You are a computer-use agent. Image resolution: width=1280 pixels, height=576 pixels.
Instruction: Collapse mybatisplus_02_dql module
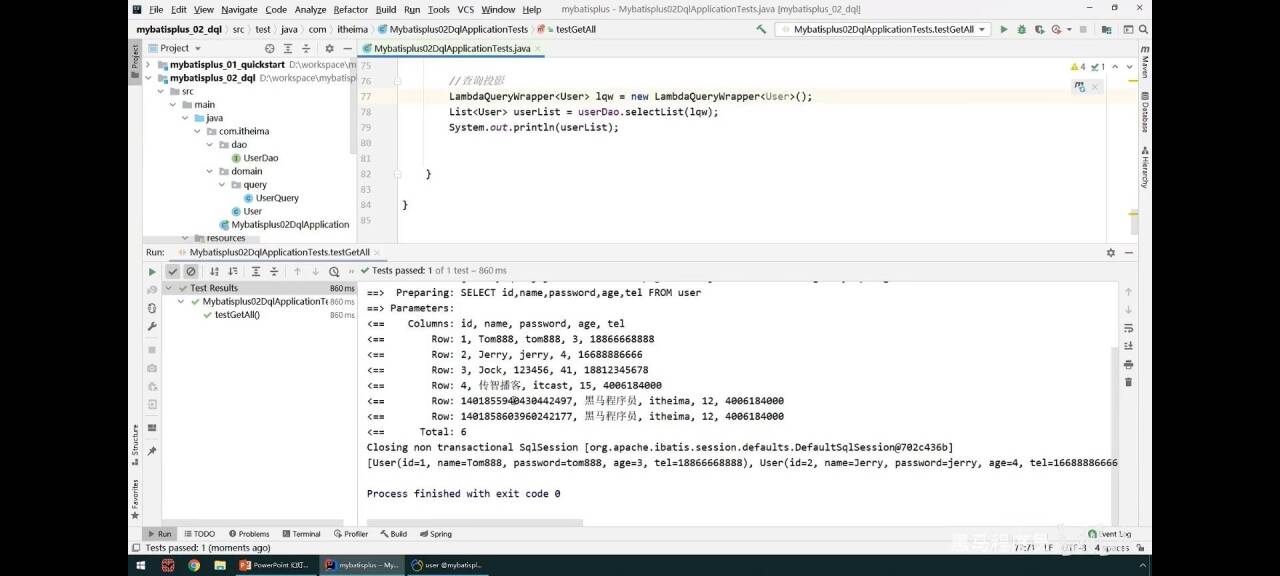coord(150,78)
